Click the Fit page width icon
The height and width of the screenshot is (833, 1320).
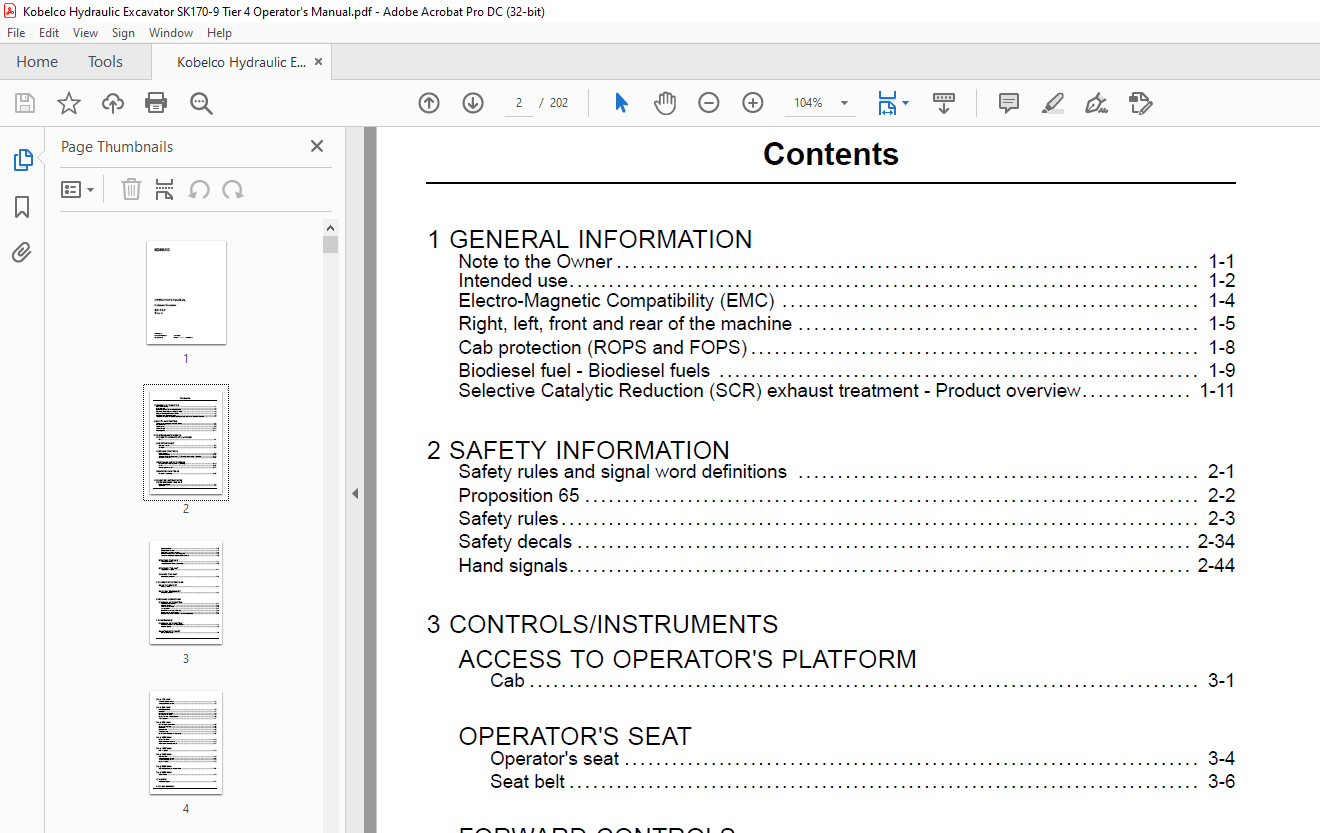[x=886, y=103]
